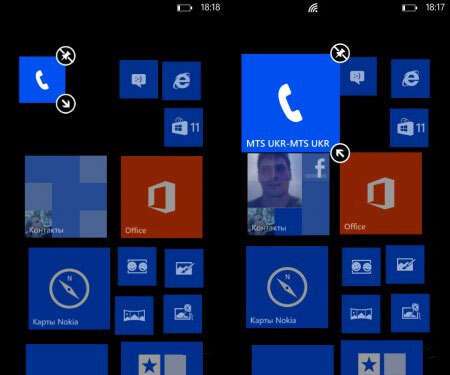This screenshot has height=375, width=450.
Task: Open Контакты tile with the face photo
Action: (288, 194)
